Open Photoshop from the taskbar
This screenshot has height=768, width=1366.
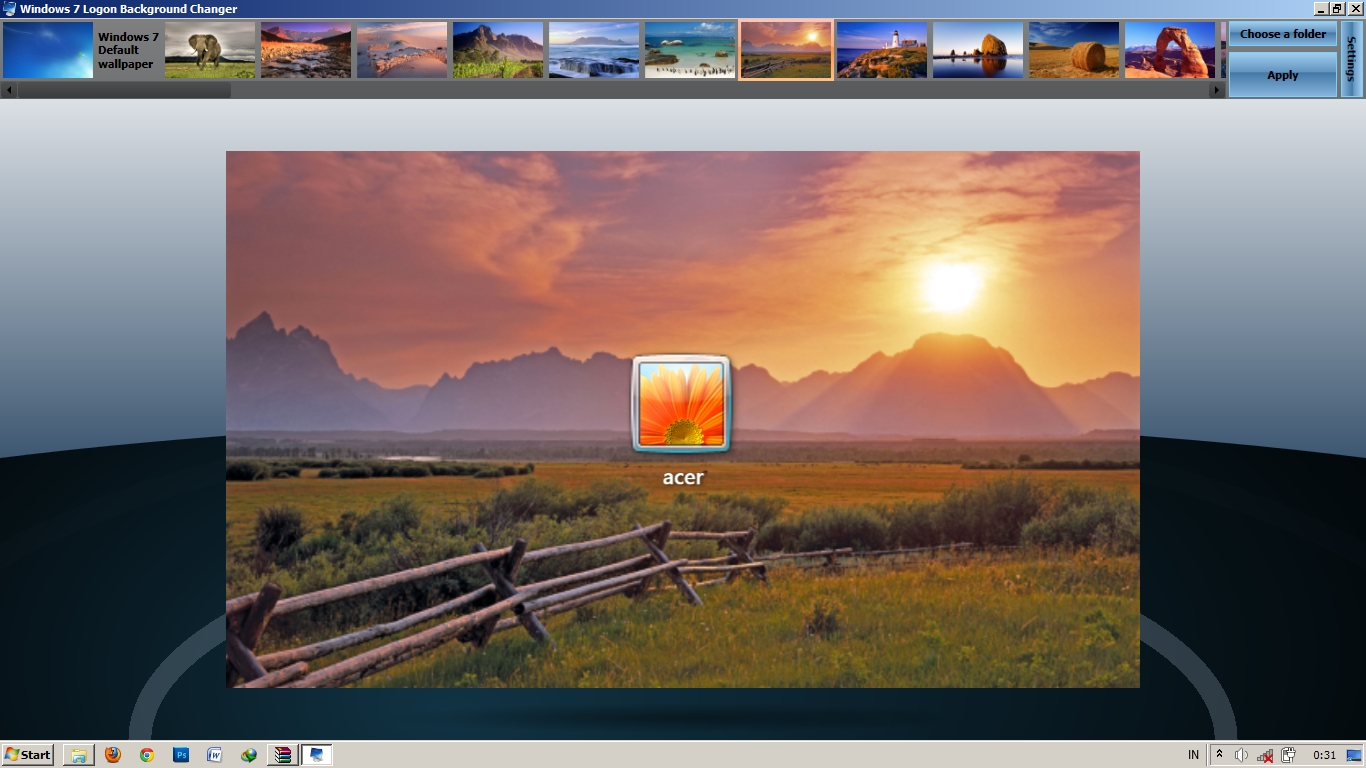point(181,755)
